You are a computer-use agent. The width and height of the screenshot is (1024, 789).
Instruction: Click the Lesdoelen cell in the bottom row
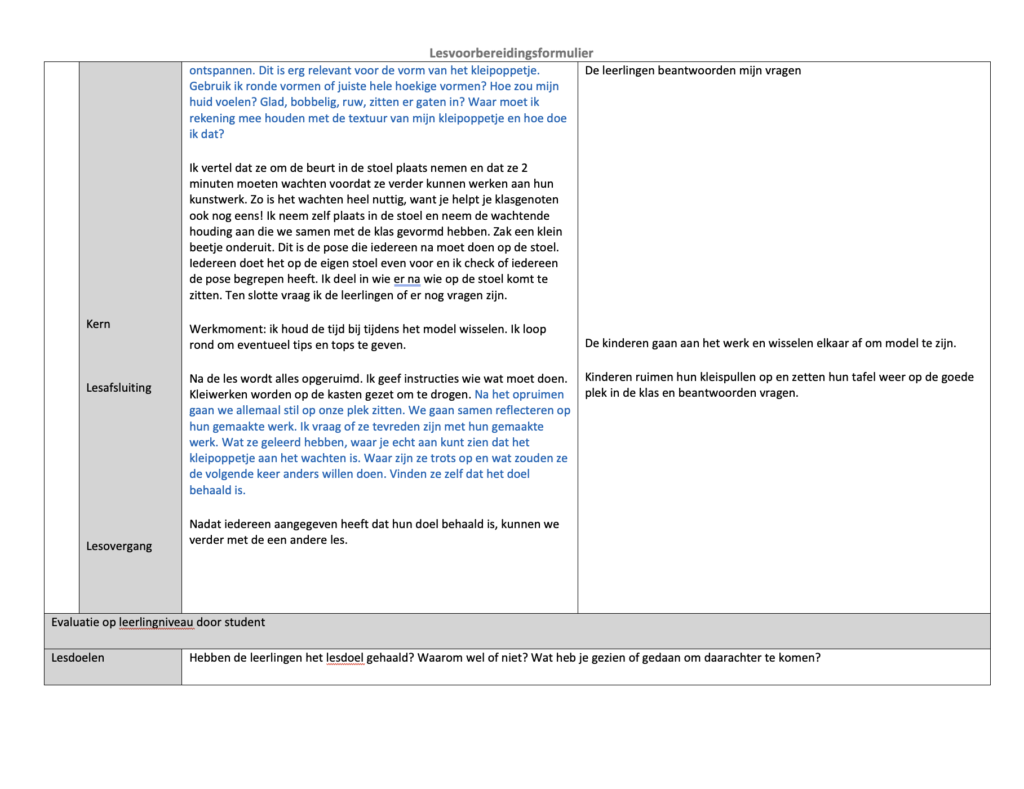click(x=78, y=658)
